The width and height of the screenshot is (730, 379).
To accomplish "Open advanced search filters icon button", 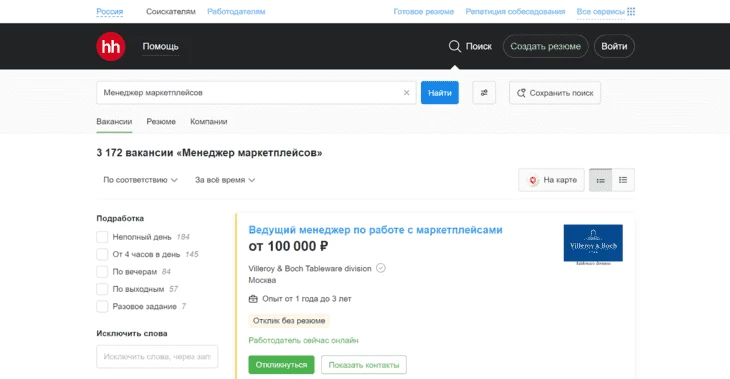I will pos(484,93).
